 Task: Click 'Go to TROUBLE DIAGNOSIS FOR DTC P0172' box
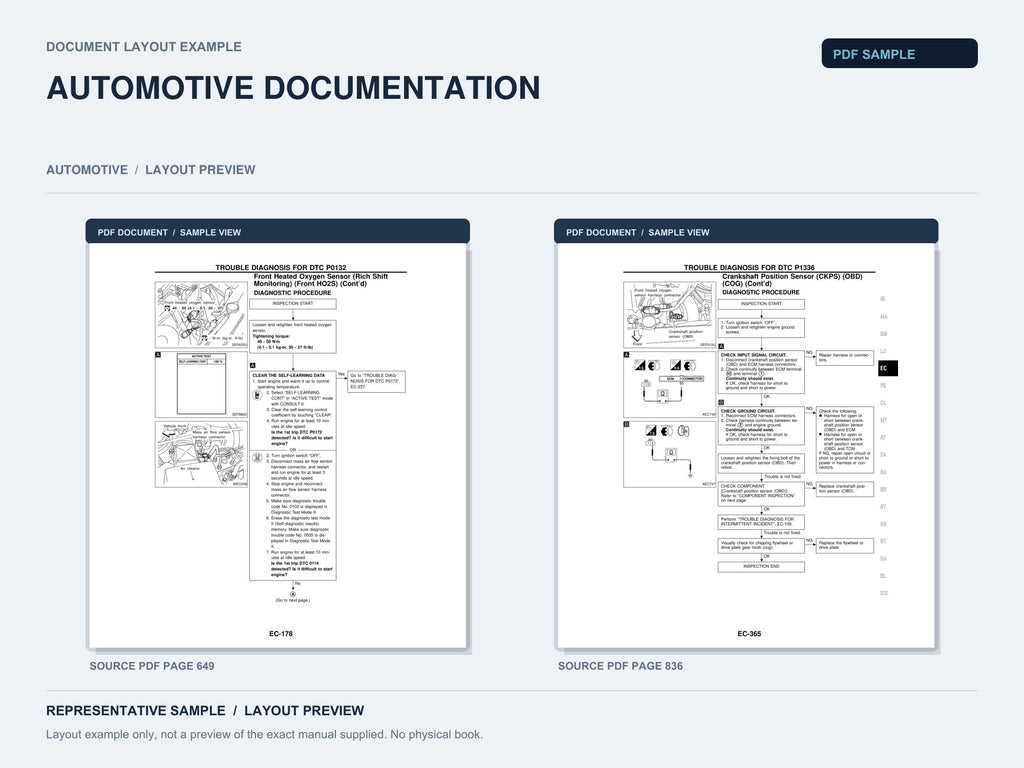tap(376, 381)
